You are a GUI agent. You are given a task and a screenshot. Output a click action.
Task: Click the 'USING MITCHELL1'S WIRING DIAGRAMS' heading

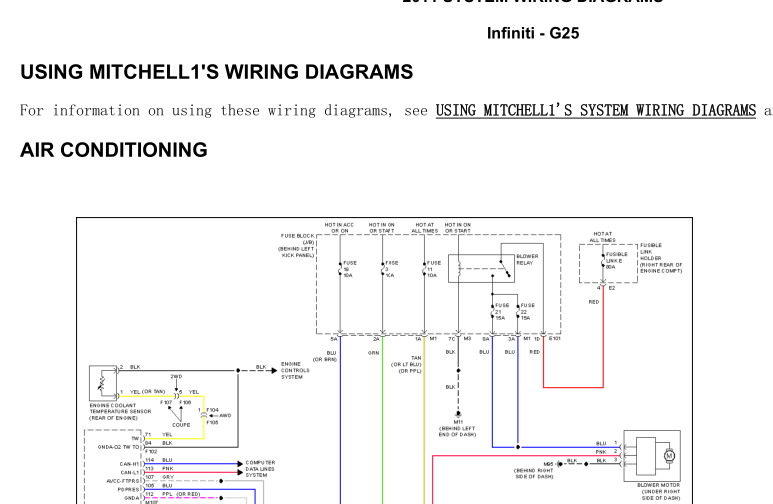[216, 72]
